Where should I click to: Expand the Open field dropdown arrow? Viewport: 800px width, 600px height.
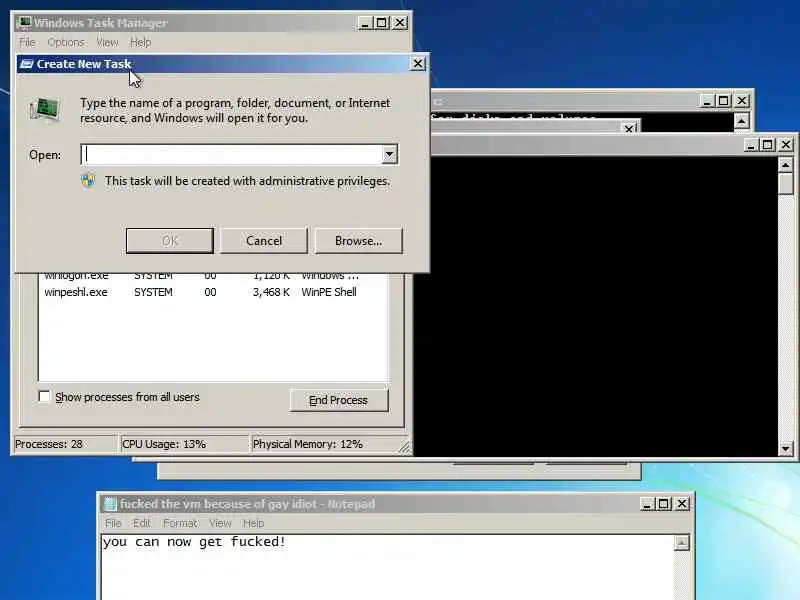pyautogui.click(x=389, y=154)
